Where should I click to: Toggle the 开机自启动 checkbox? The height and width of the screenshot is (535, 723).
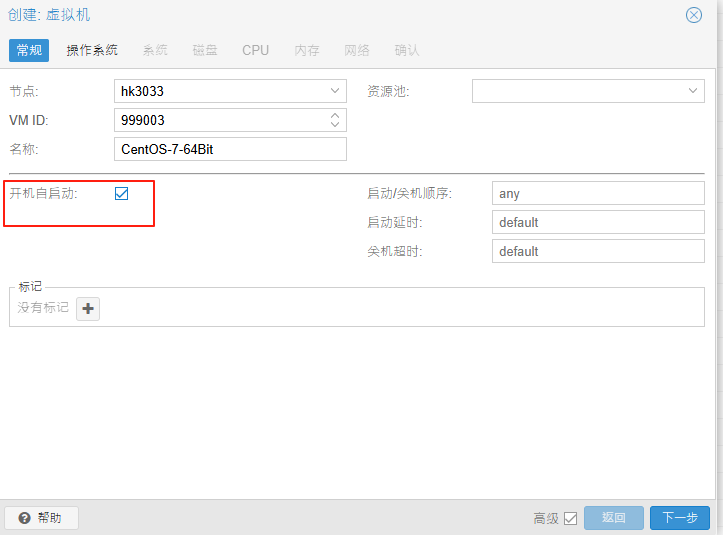pos(122,193)
